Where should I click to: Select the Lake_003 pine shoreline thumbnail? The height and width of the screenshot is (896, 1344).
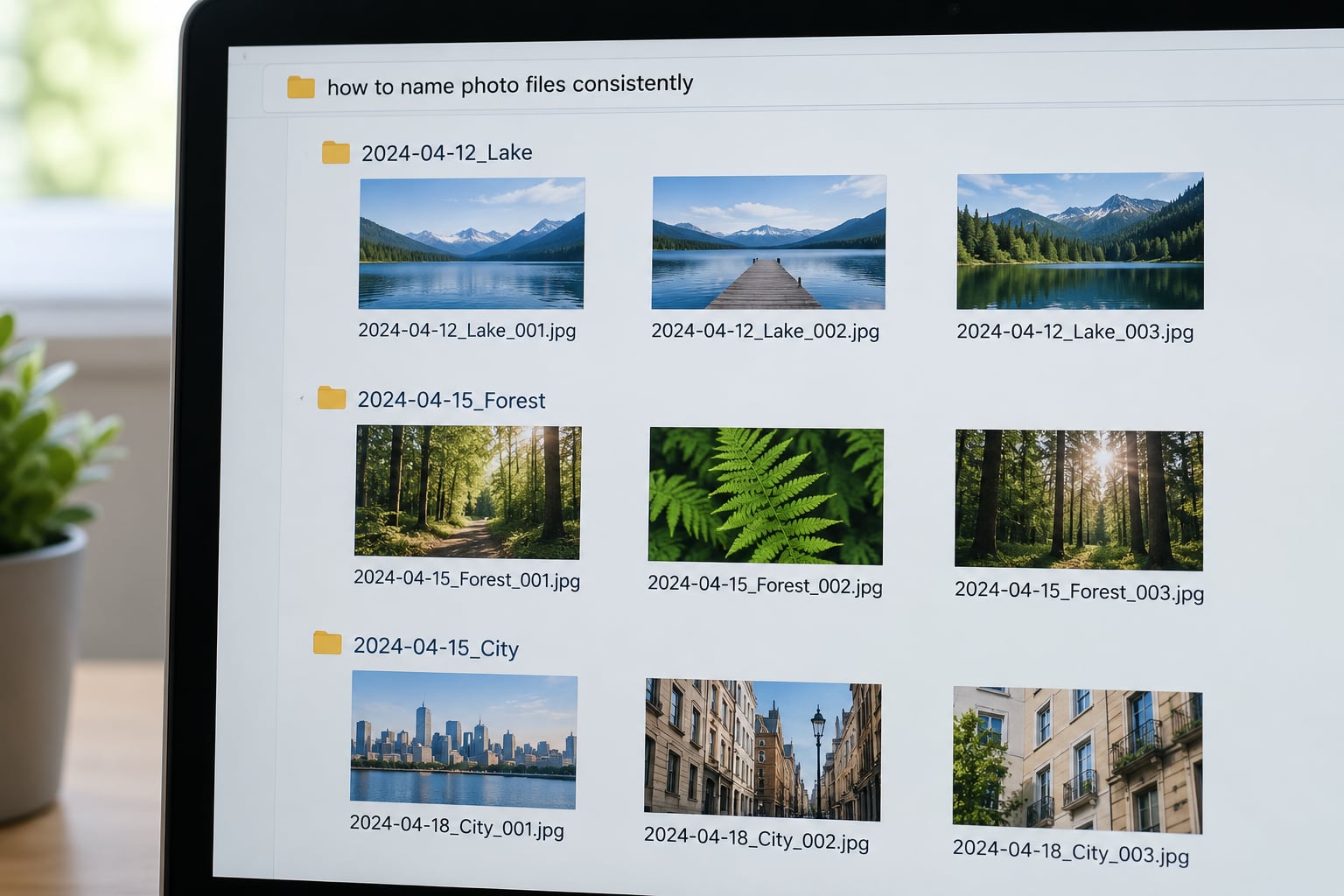[x=1080, y=241]
